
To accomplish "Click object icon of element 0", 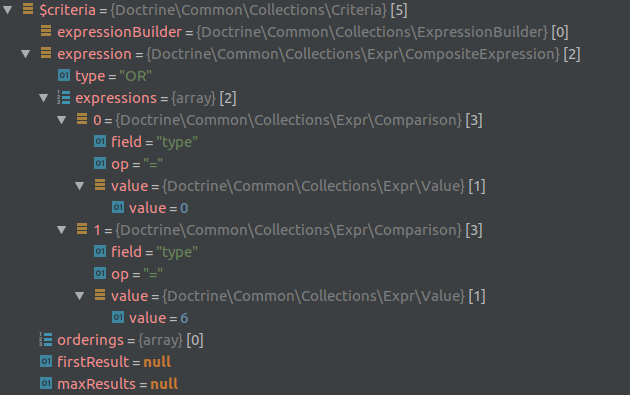I will [82, 119].
